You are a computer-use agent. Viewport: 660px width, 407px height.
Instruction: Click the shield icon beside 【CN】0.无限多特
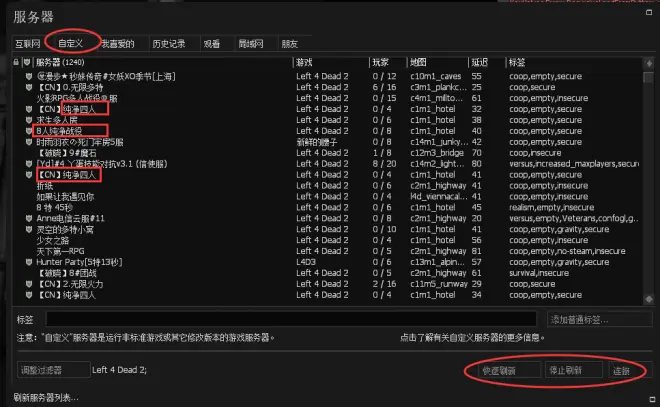click(29, 87)
